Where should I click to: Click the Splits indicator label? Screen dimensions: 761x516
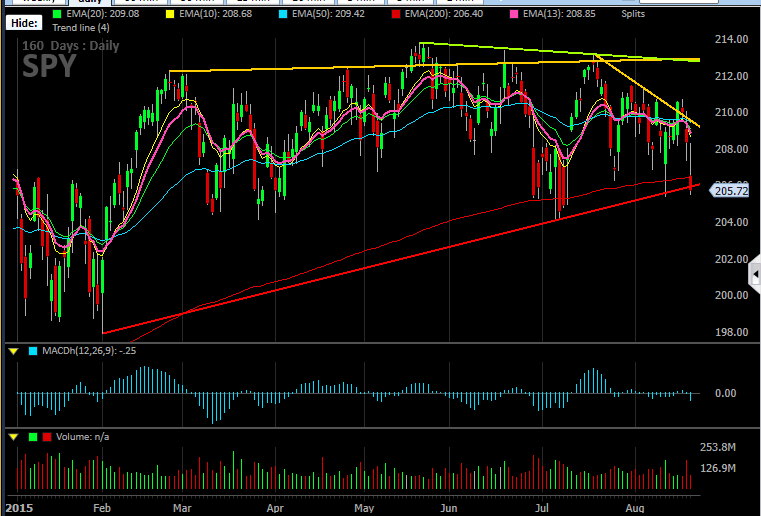(633, 14)
